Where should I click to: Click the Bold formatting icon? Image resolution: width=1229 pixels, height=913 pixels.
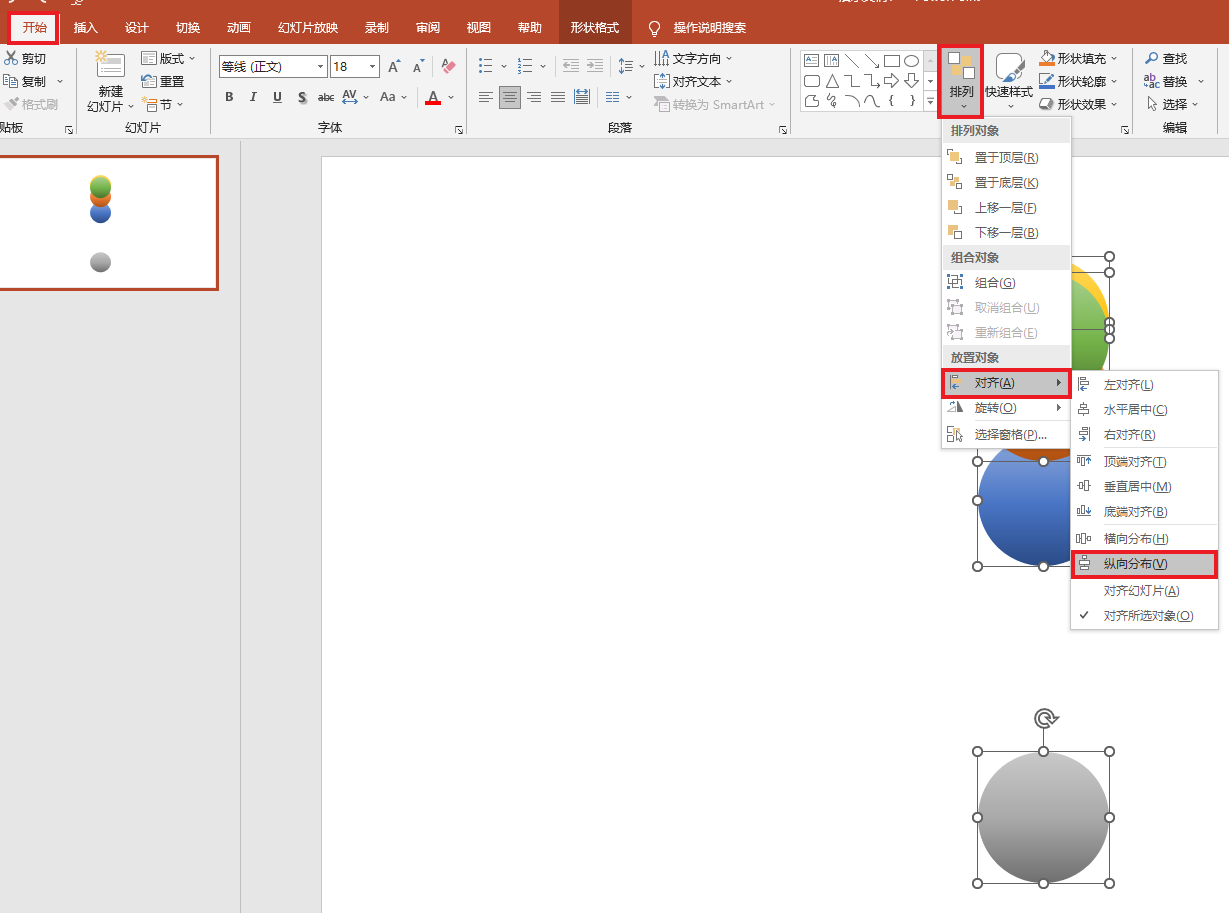pos(229,97)
